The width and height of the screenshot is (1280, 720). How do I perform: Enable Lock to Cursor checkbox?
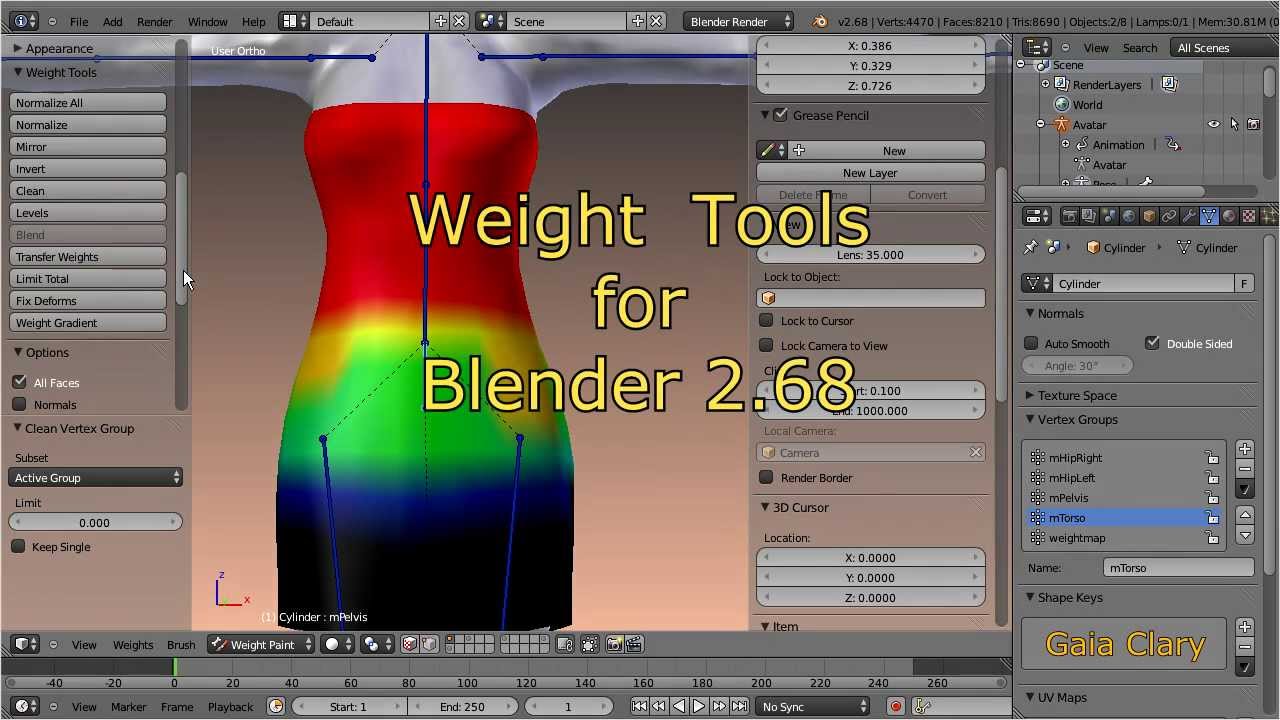tap(766, 320)
